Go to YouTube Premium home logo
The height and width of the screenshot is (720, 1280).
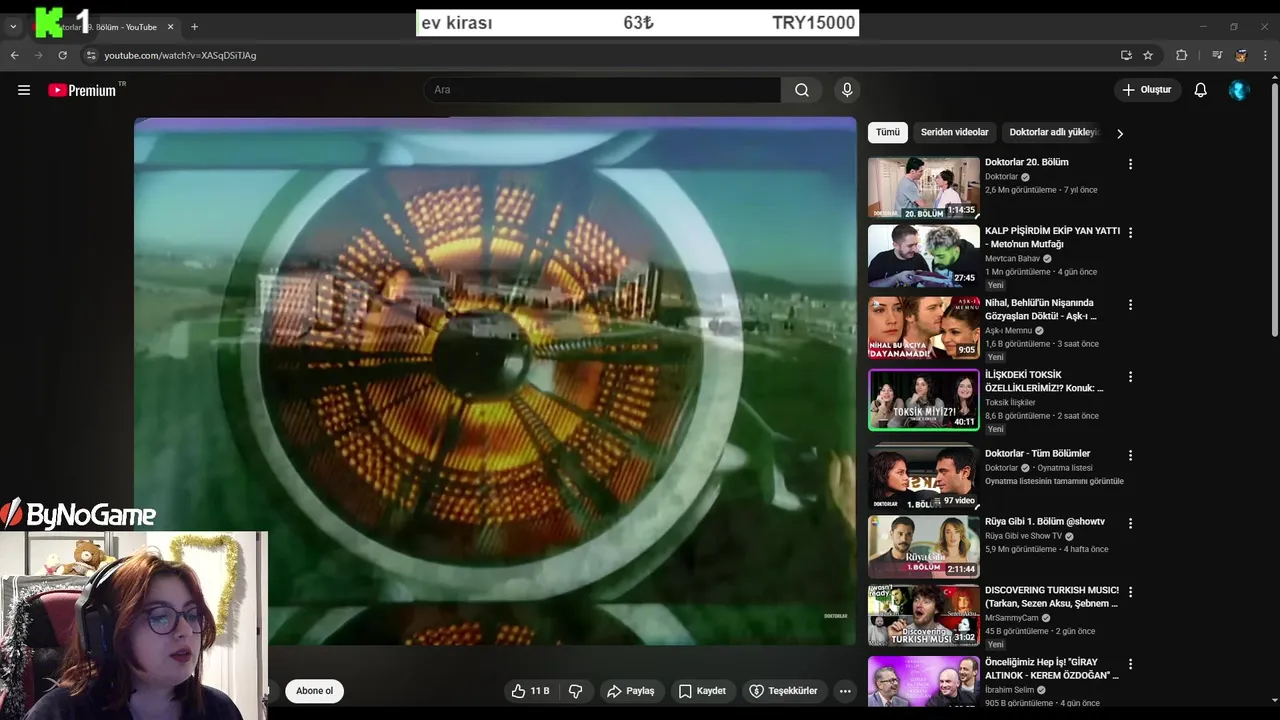(82, 90)
